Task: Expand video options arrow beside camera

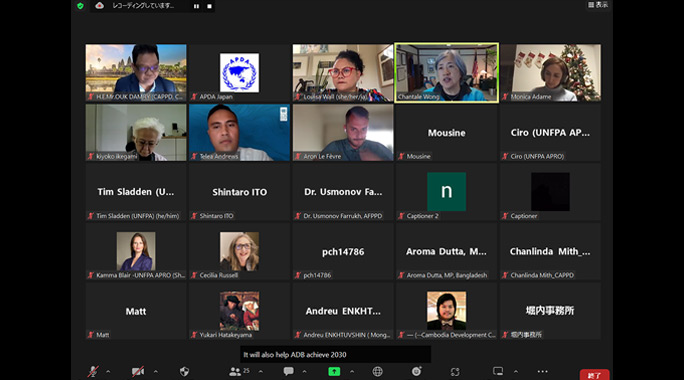Action: [156, 372]
